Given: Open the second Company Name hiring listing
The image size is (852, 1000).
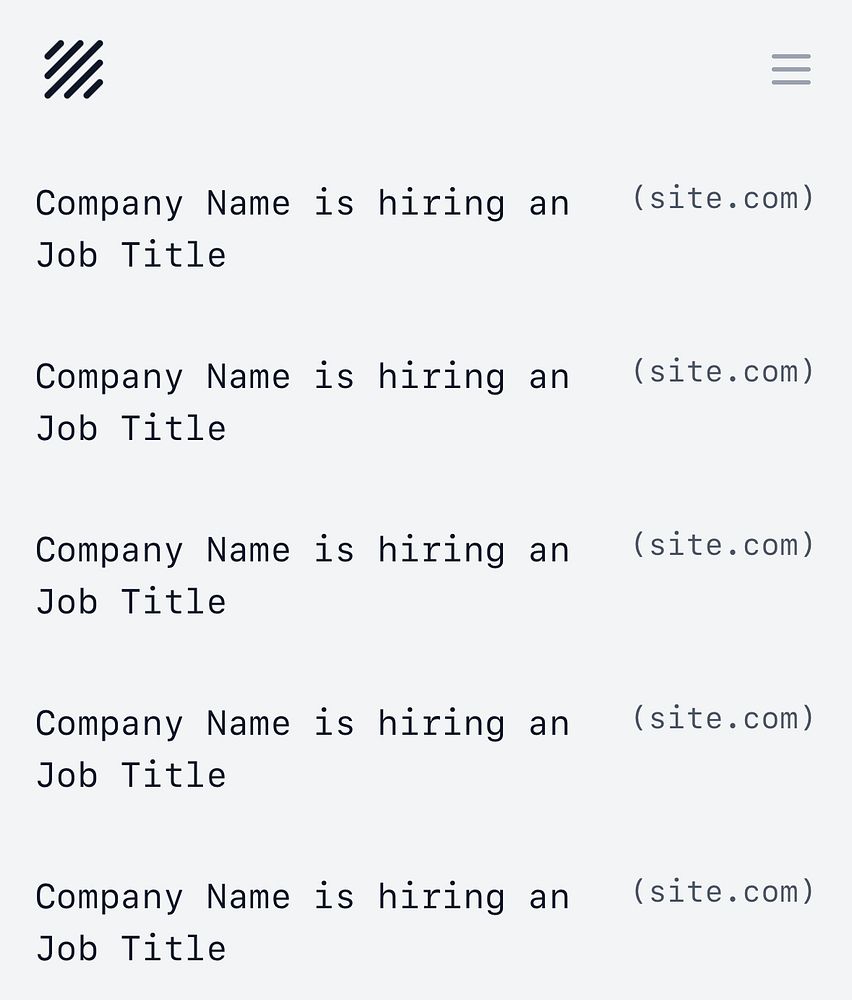Looking at the screenshot, I should pos(302,402).
